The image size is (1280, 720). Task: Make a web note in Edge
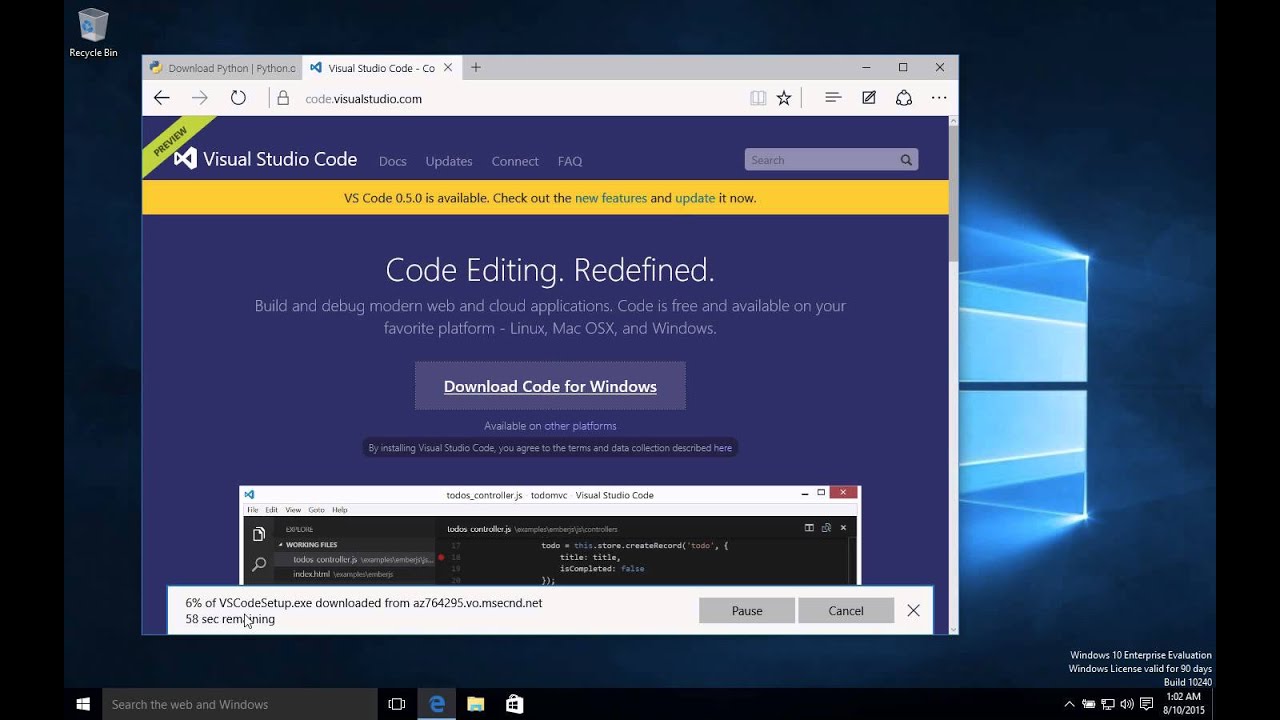[x=869, y=98]
